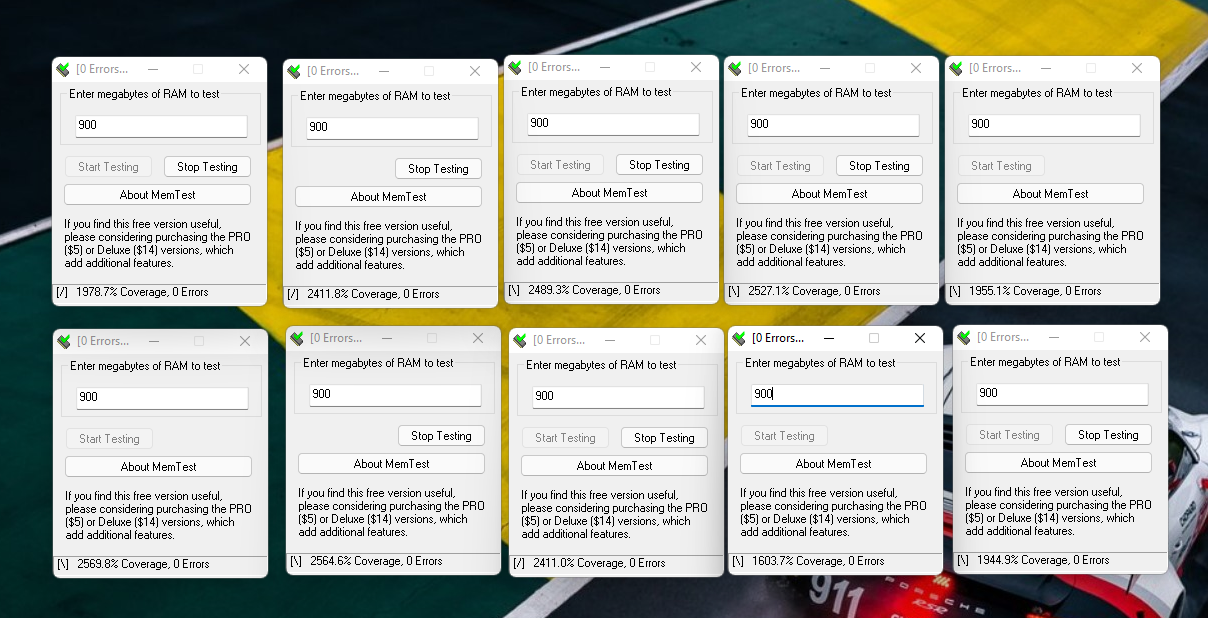Click the status text "2411.0% Coverage, 0 Errors"

(x=599, y=563)
